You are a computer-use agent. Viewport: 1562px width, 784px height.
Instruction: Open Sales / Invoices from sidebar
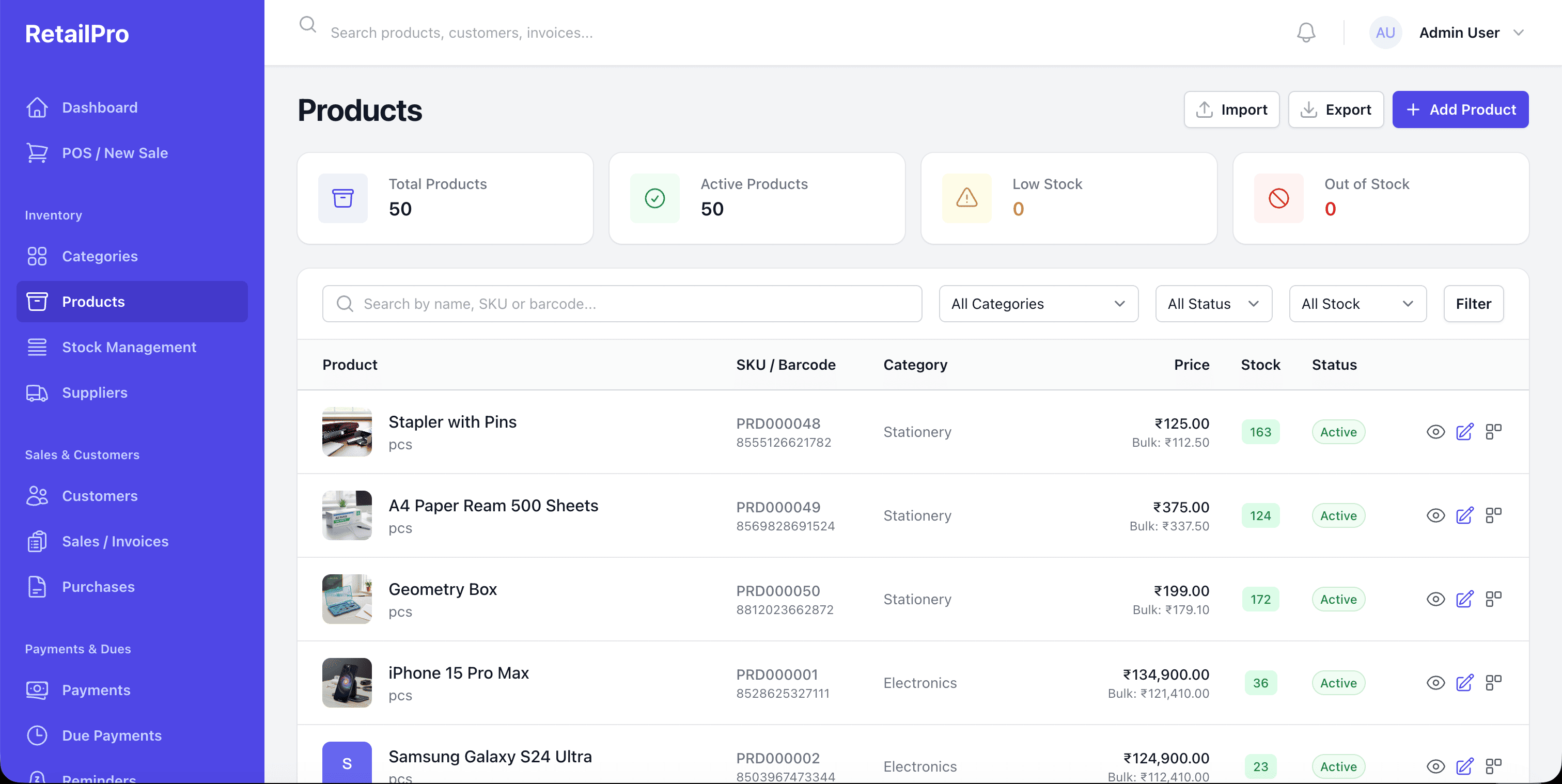[x=115, y=541]
